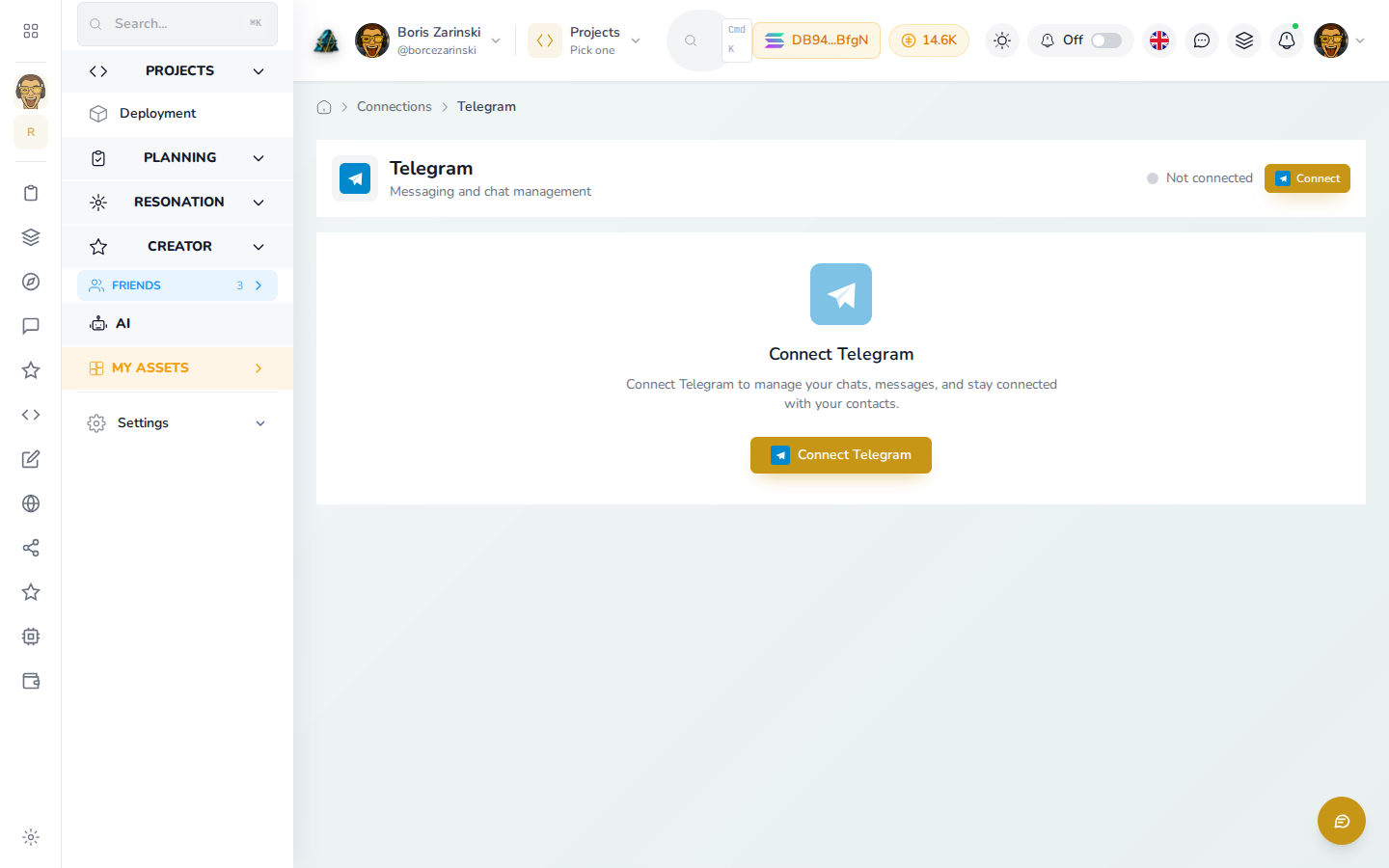Open the 14.6K coin balance
The image size is (1389, 868).
(x=929, y=41)
